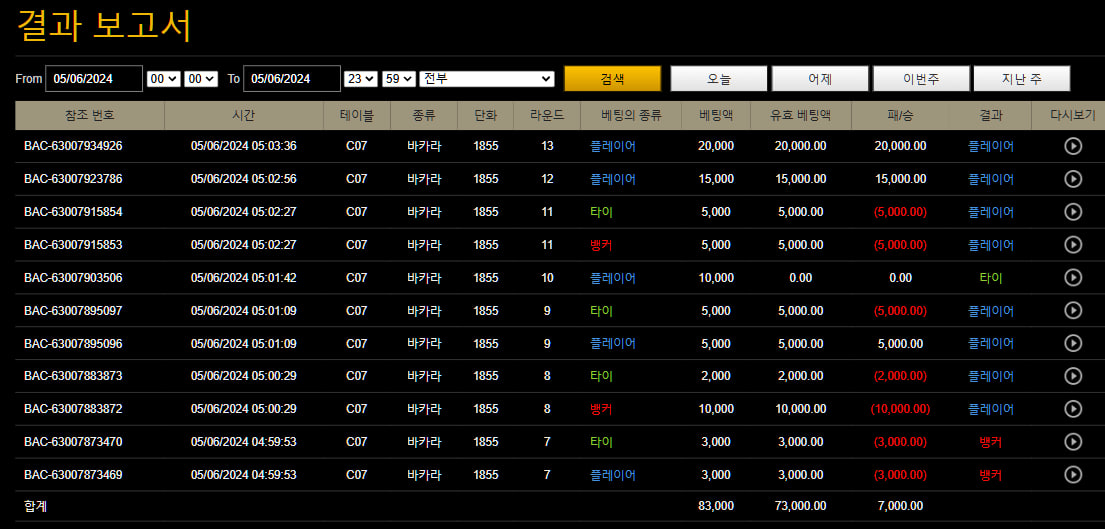Play replay for bet BAC-63007923786

point(1073,179)
